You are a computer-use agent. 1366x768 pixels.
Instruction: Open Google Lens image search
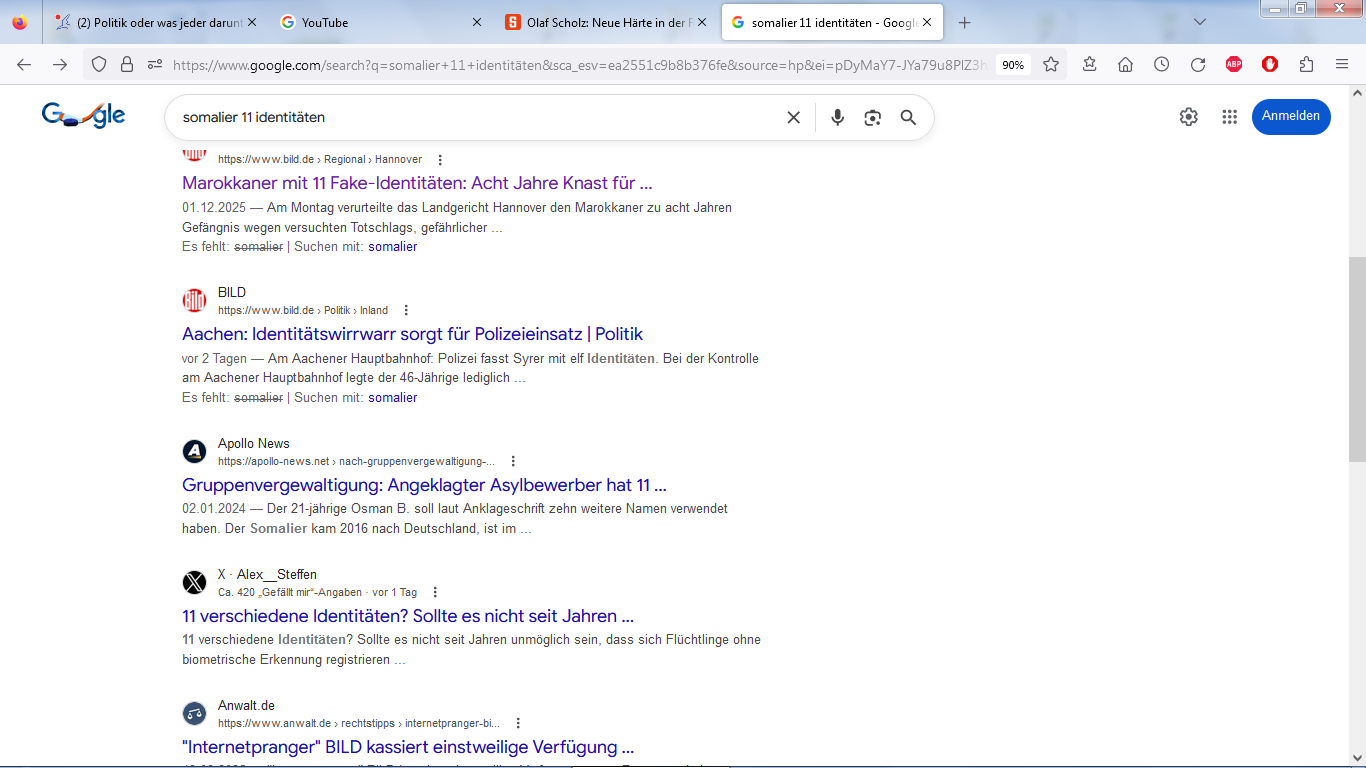point(872,117)
